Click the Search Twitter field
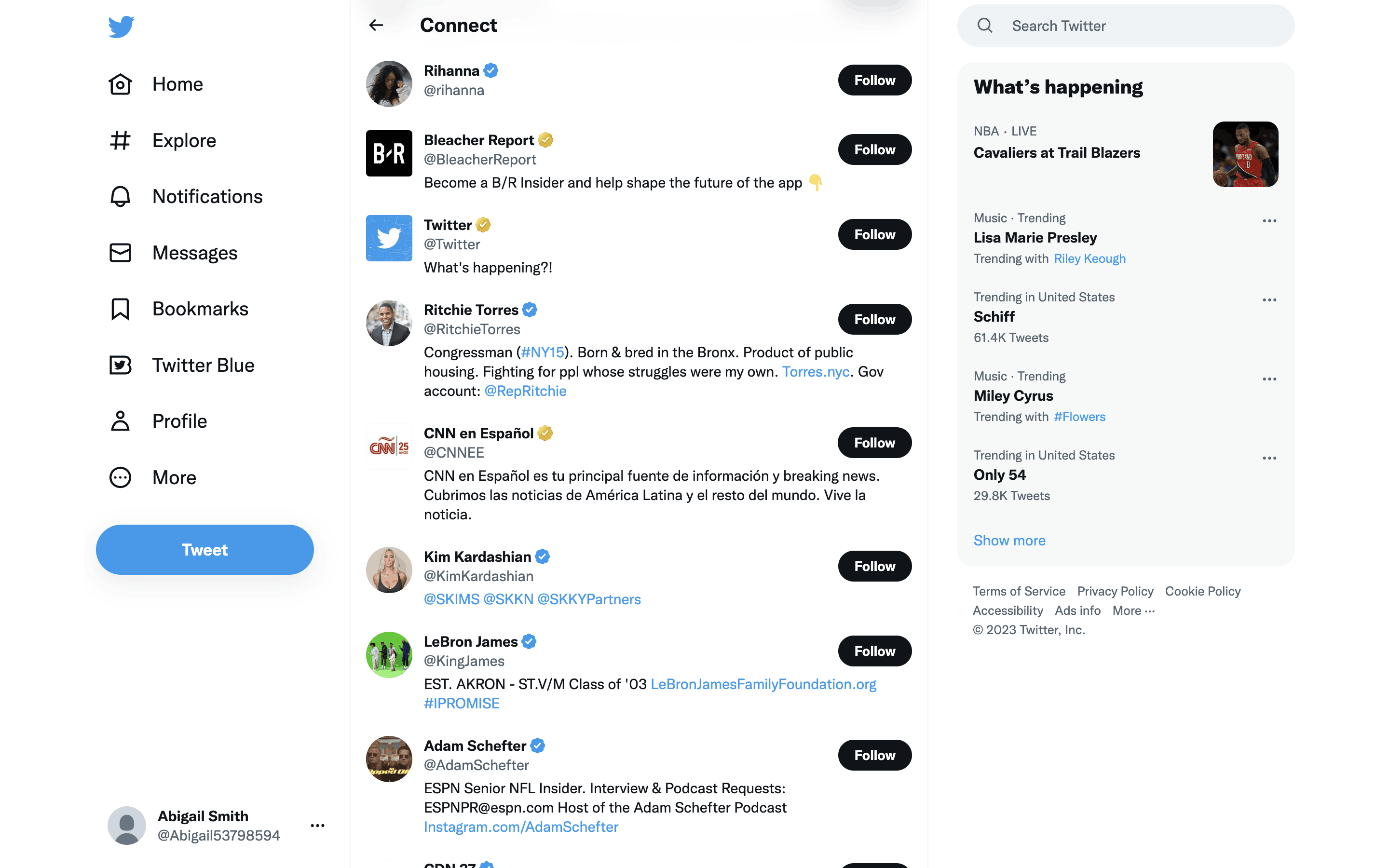 tap(1125, 26)
